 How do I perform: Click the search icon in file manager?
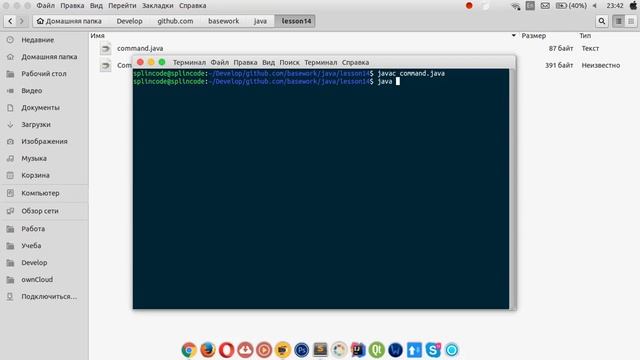pyautogui.click(x=602, y=21)
